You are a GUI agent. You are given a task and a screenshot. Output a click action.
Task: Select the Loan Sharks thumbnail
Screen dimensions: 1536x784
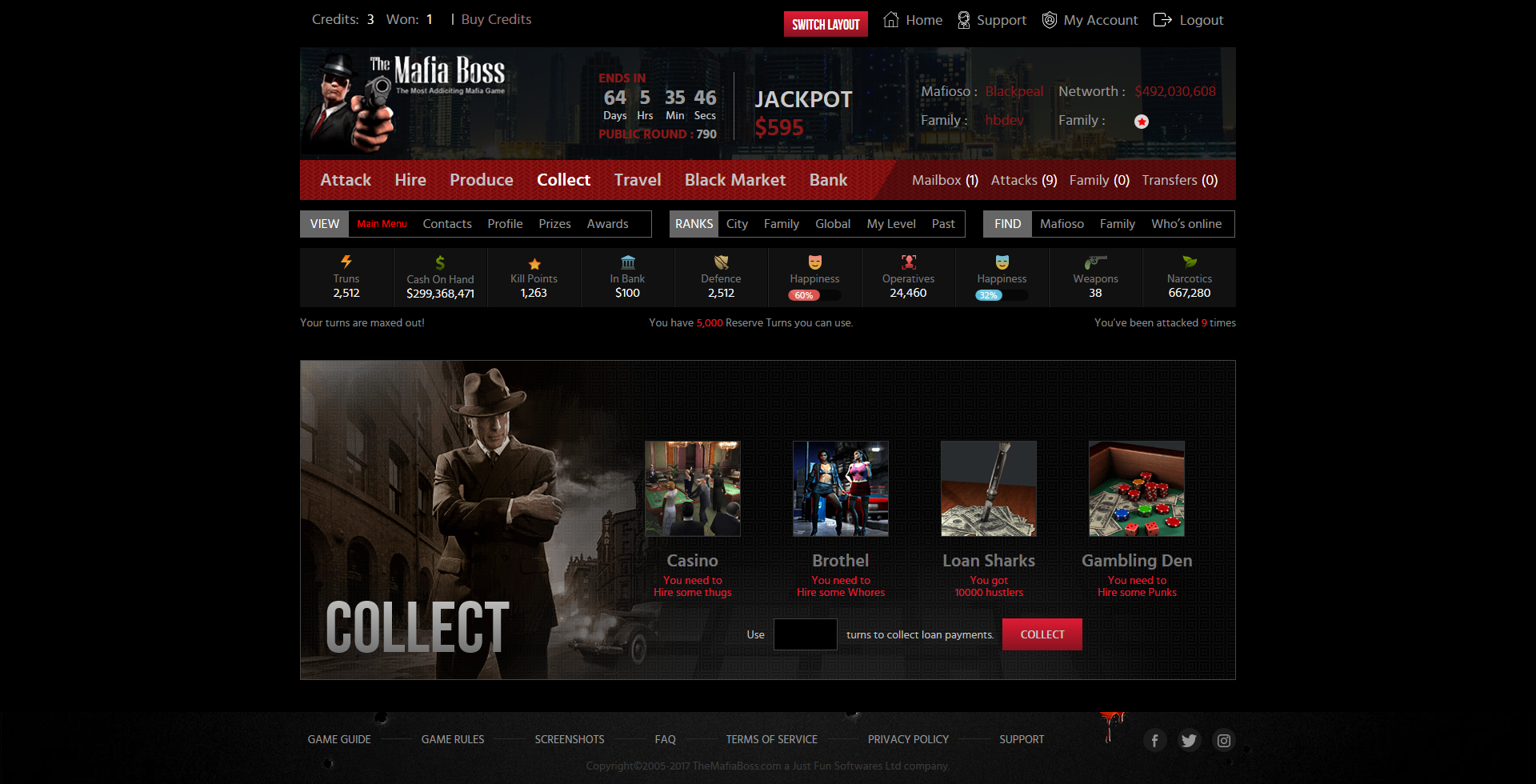tap(989, 489)
